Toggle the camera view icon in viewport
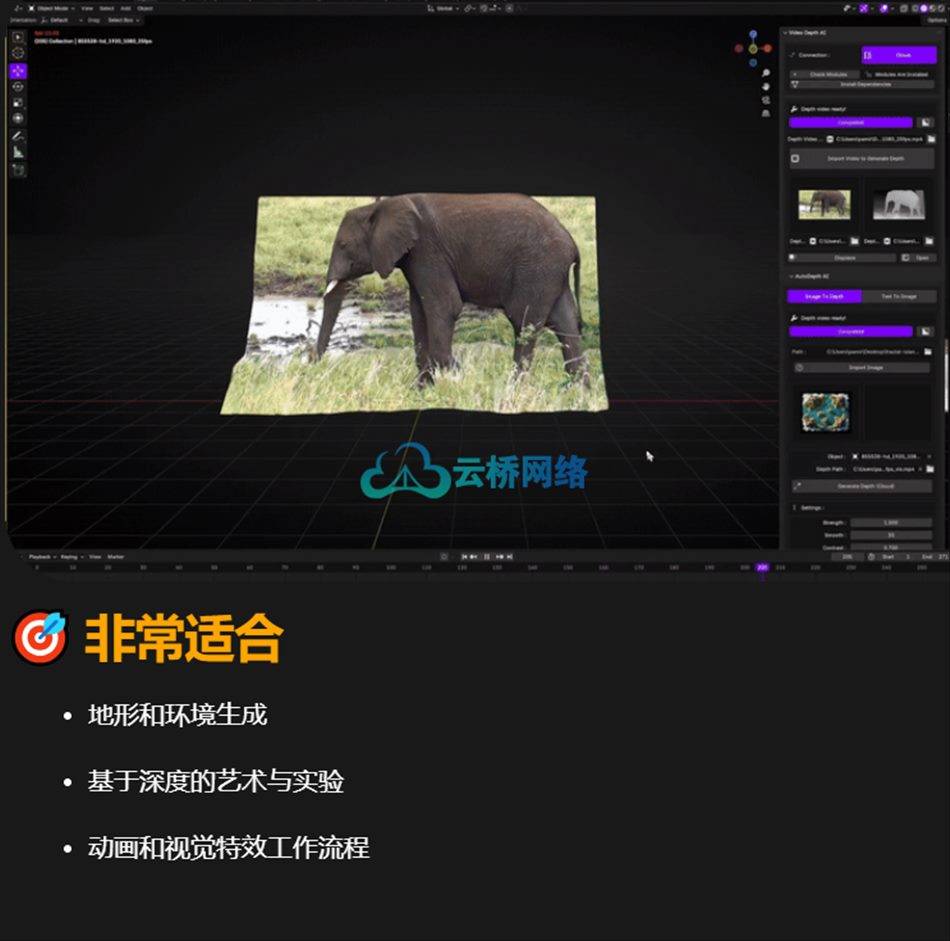Viewport: 950px width, 941px height. click(766, 100)
